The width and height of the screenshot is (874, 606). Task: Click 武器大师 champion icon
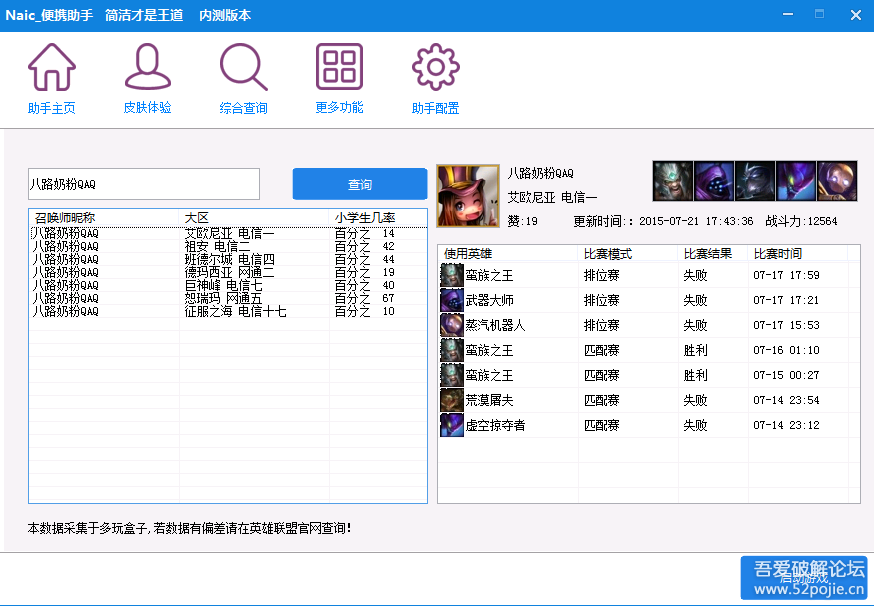coord(452,300)
